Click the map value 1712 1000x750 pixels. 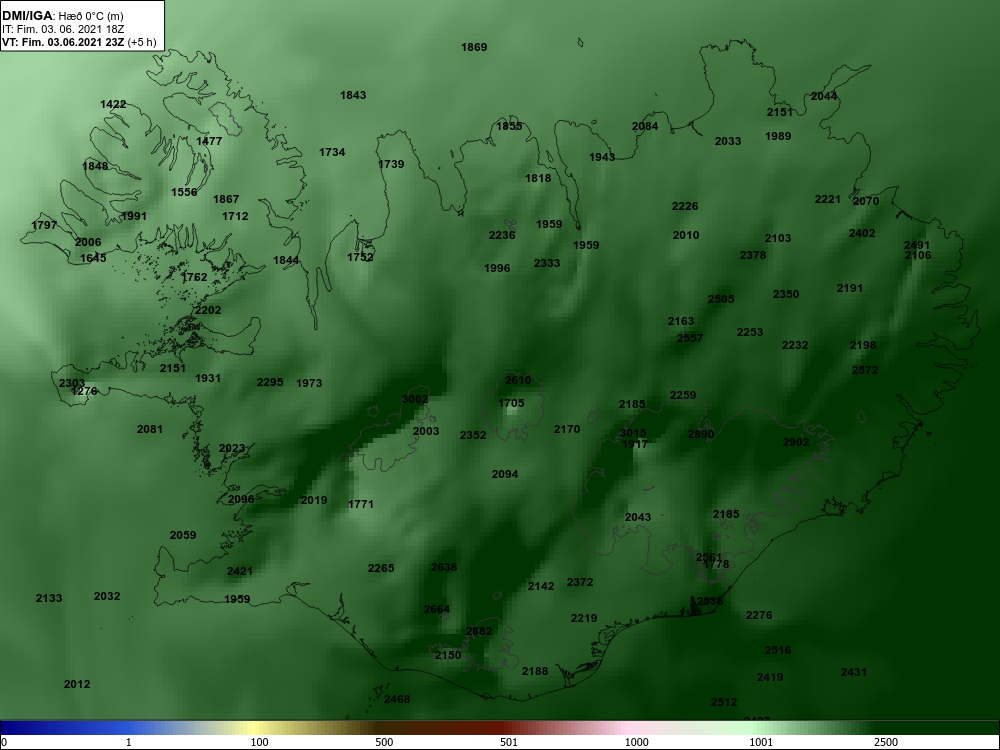pyautogui.click(x=235, y=216)
